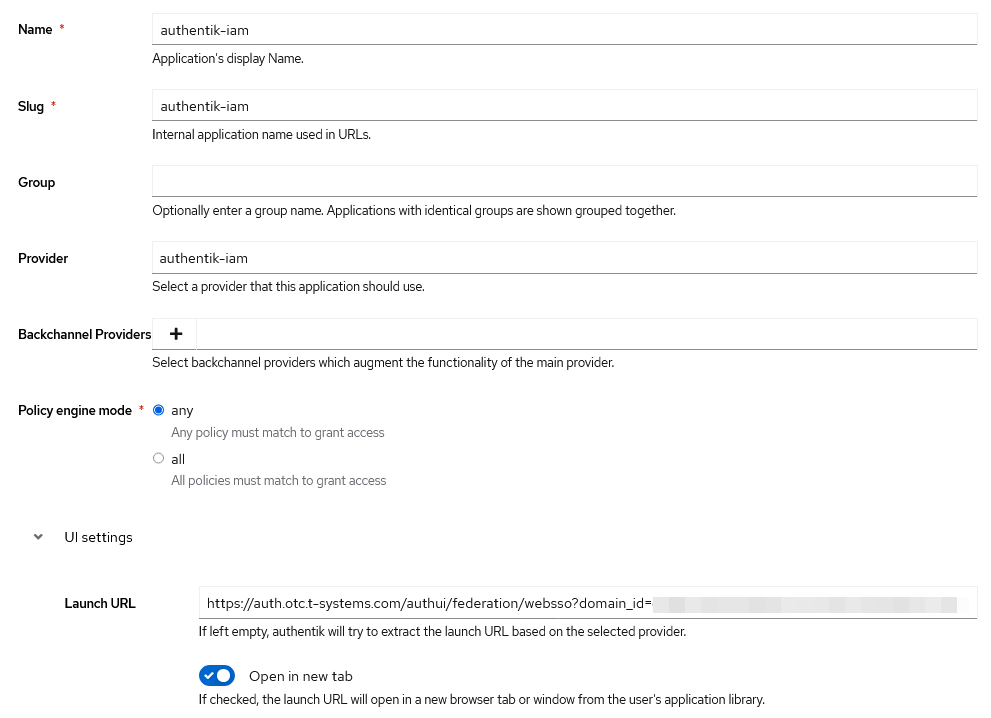Select the "any" policy engine radio button
This screenshot has width=991, height=718.
[x=158, y=410]
